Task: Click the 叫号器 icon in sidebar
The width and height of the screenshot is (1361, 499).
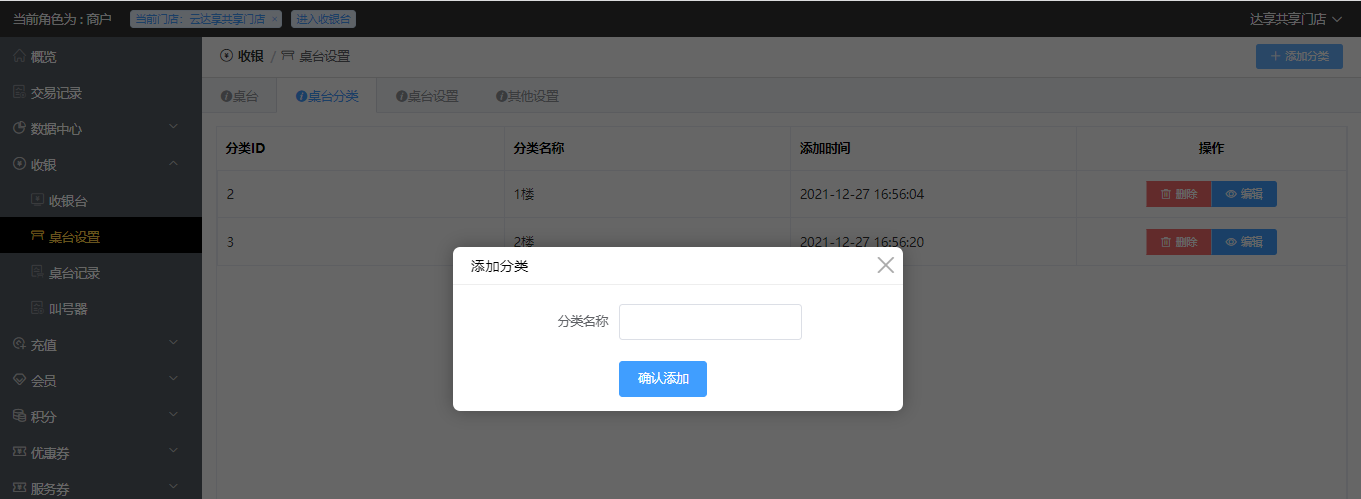Action: click(x=38, y=308)
